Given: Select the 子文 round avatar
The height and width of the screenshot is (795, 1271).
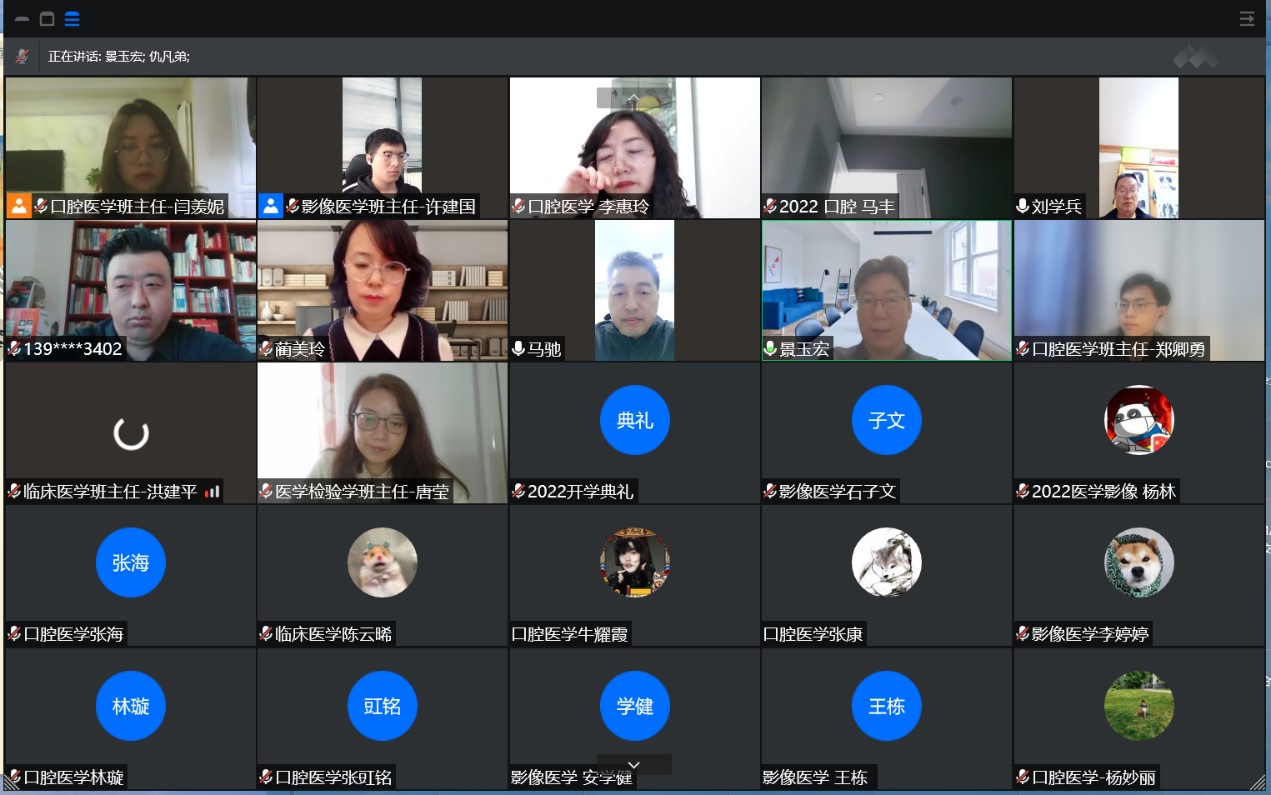Looking at the screenshot, I should [886, 420].
